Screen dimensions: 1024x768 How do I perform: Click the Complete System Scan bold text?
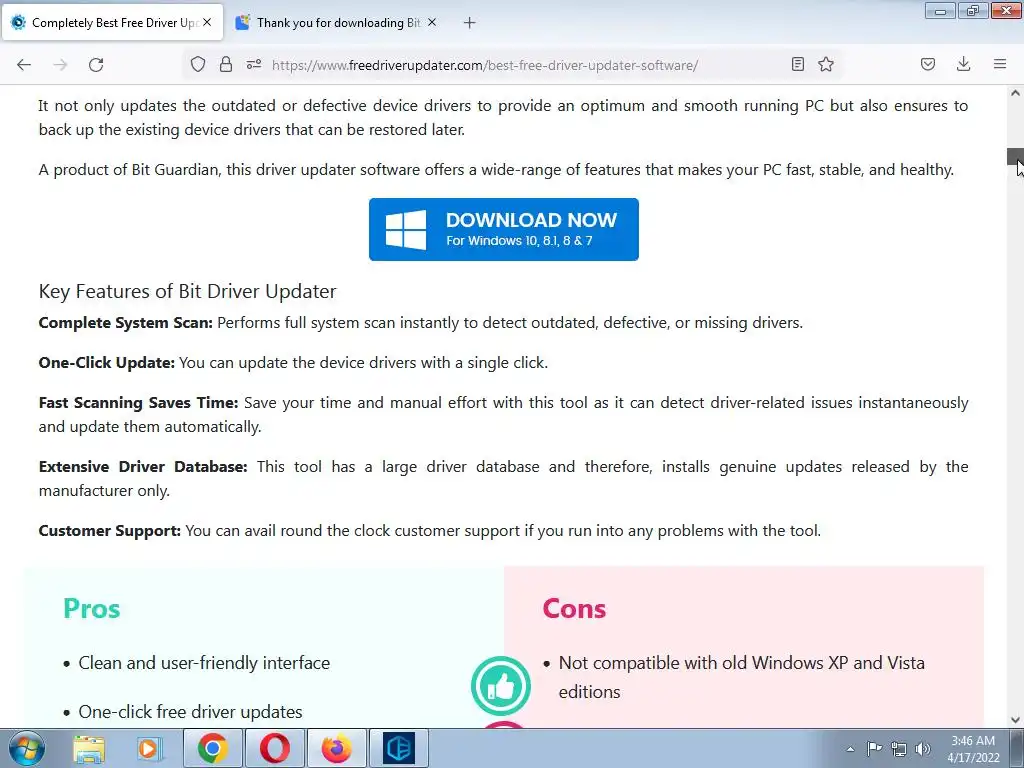[x=125, y=323]
